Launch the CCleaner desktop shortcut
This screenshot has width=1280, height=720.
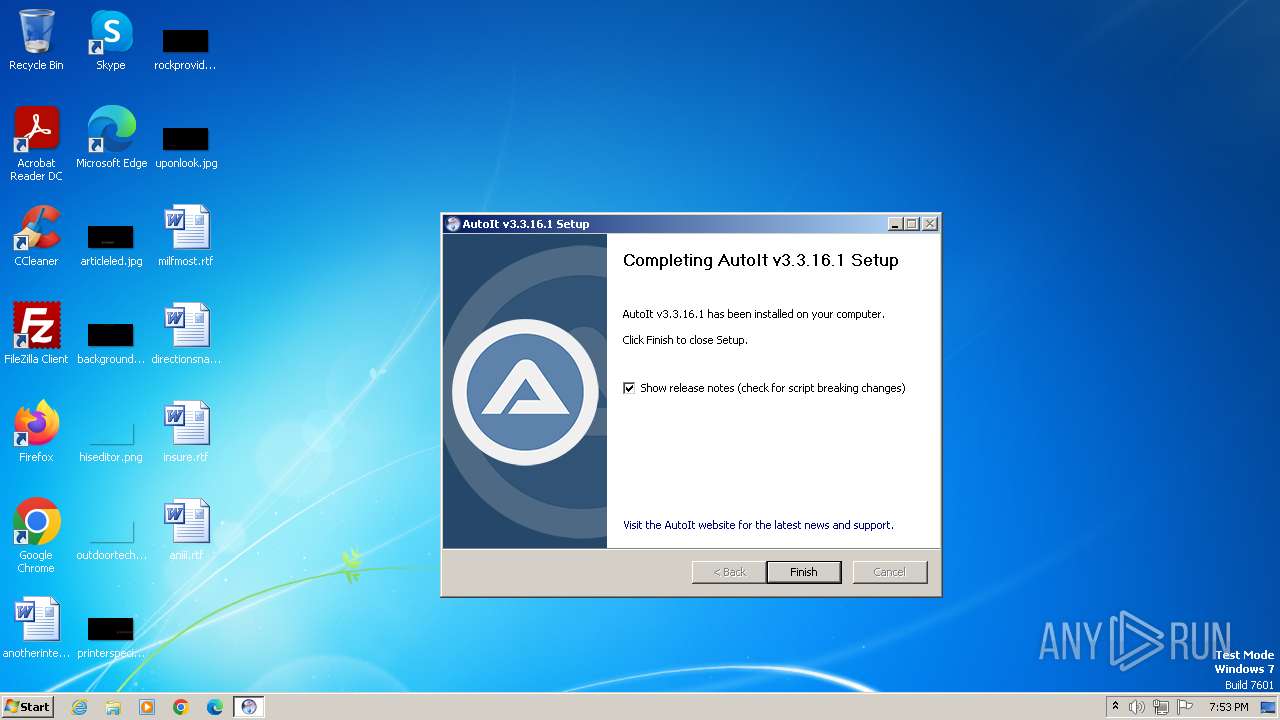[36, 236]
